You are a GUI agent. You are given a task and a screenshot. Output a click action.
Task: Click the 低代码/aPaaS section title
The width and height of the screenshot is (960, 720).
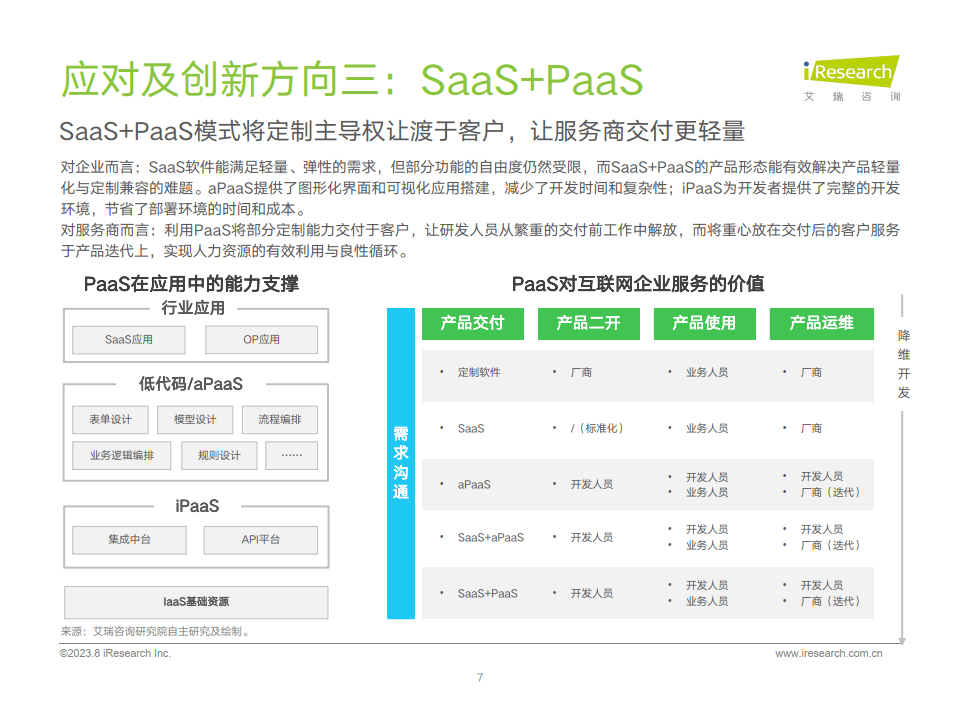tap(190, 384)
